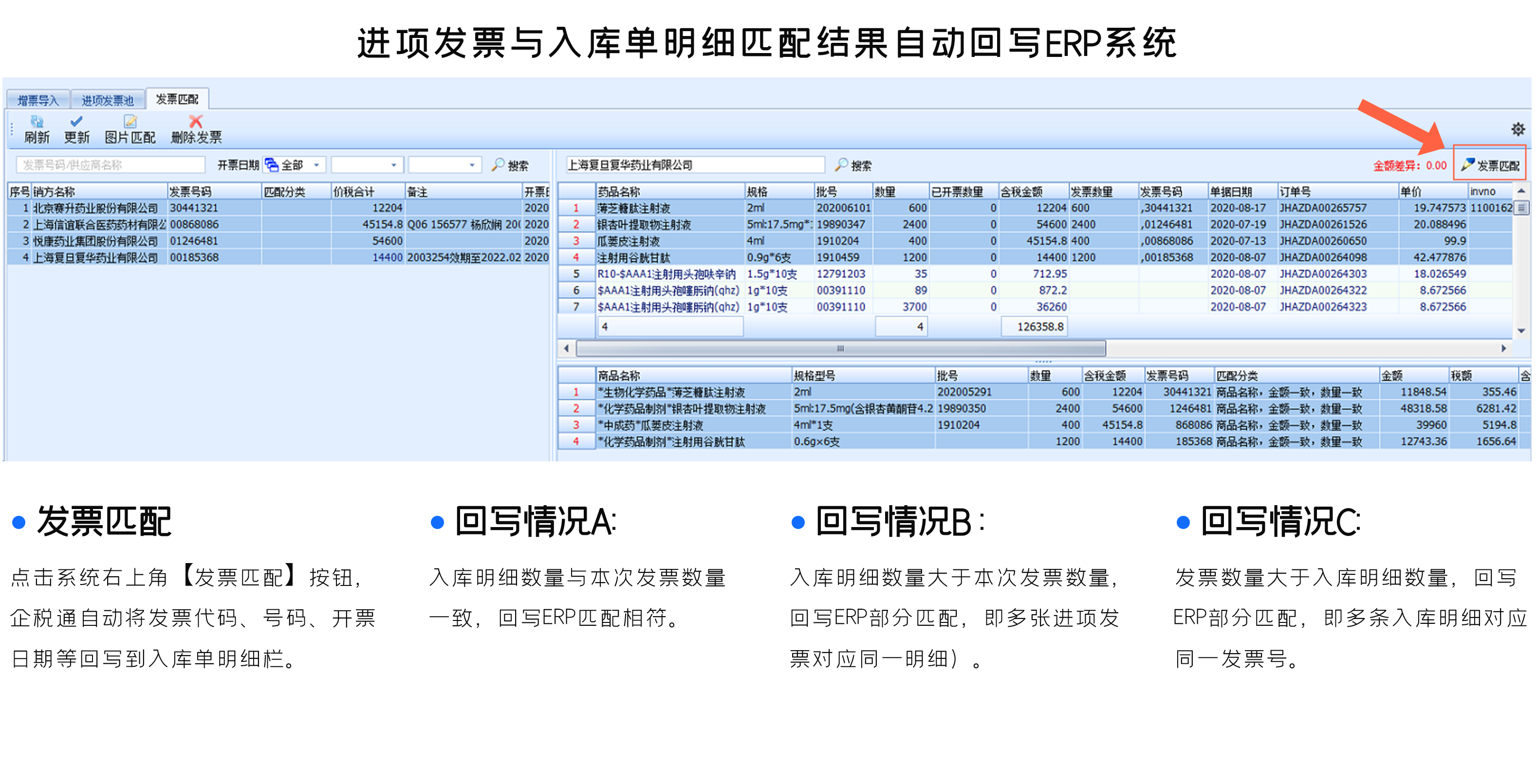
Task: Select matched row *生物化学药品*薄芝糖肽注射液
Action: coord(1044,392)
